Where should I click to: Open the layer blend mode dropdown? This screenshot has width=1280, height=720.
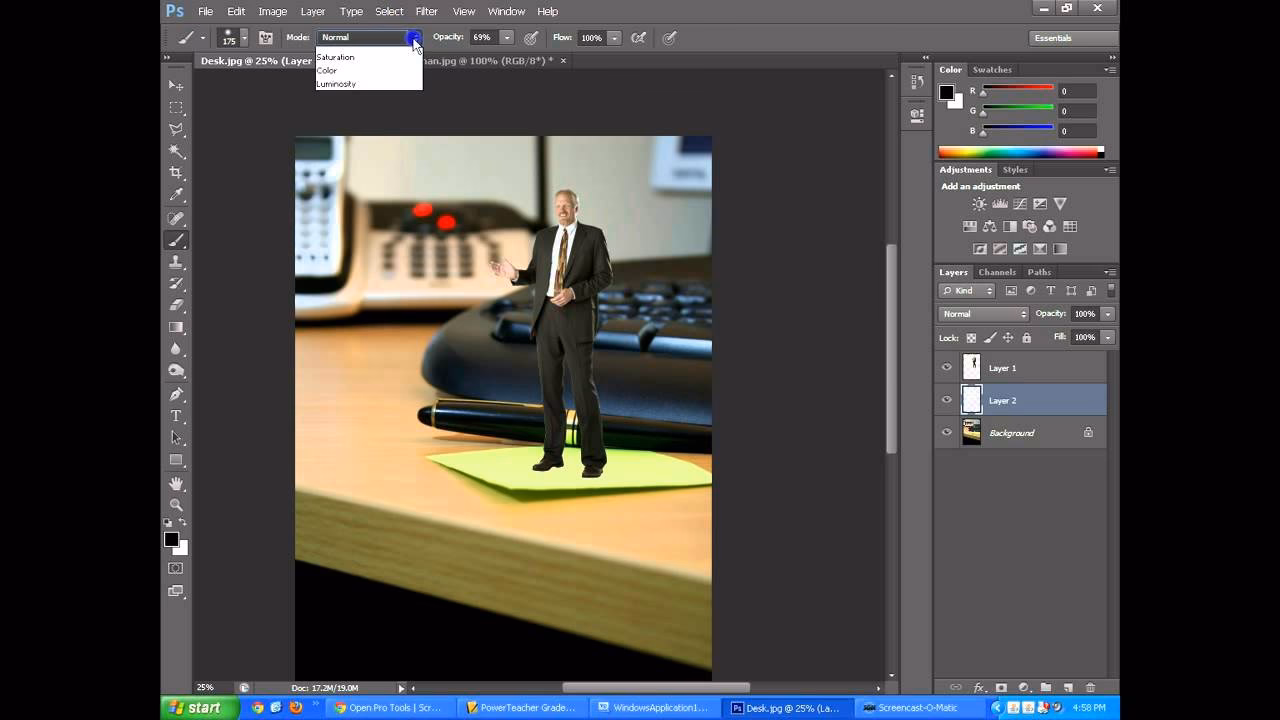pos(983,313)
